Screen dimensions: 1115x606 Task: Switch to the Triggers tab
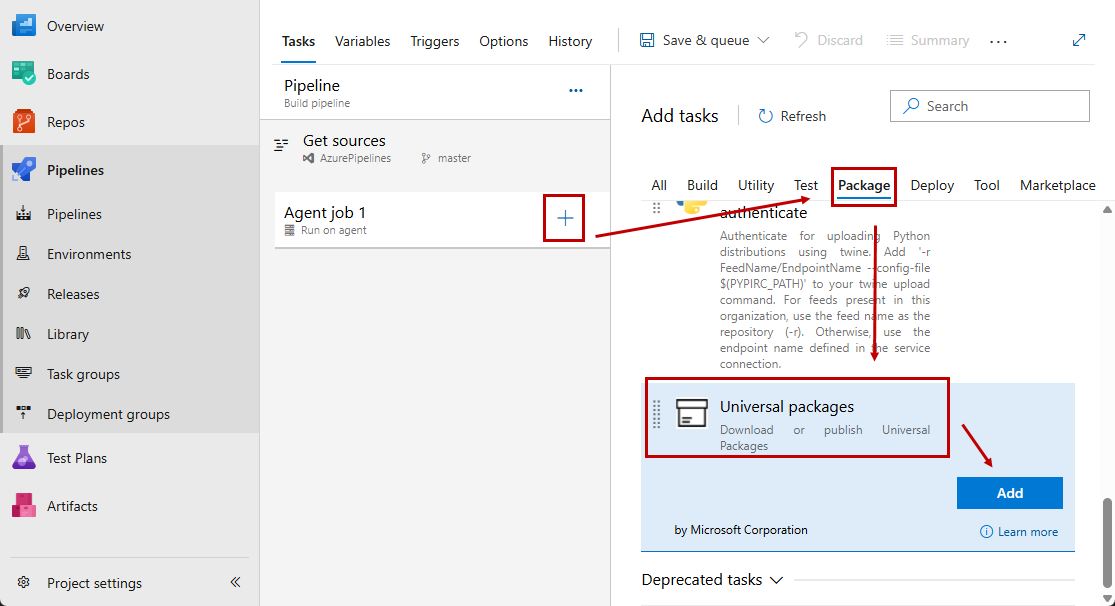coord(434,41)
